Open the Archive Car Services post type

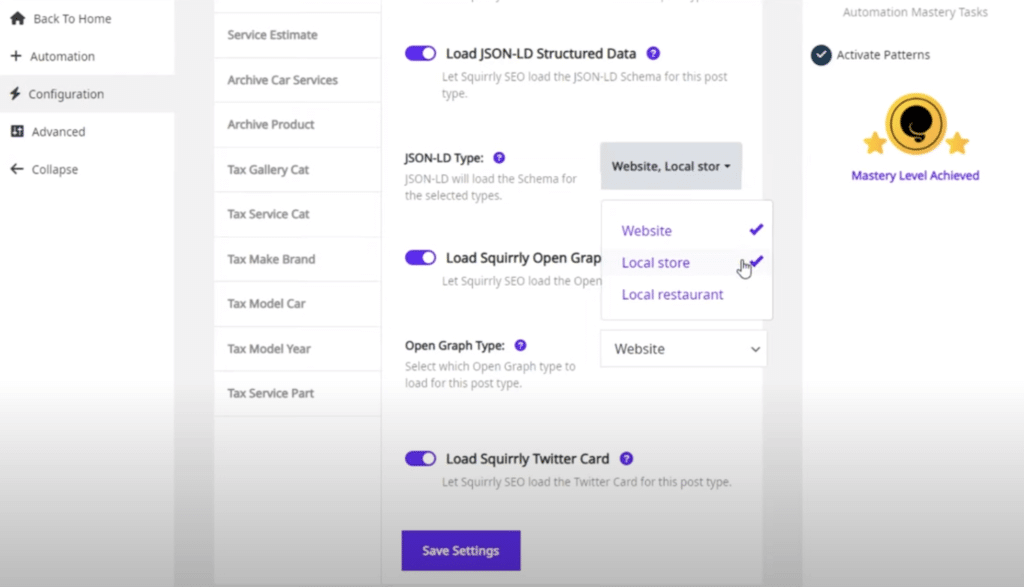point(283,80)
